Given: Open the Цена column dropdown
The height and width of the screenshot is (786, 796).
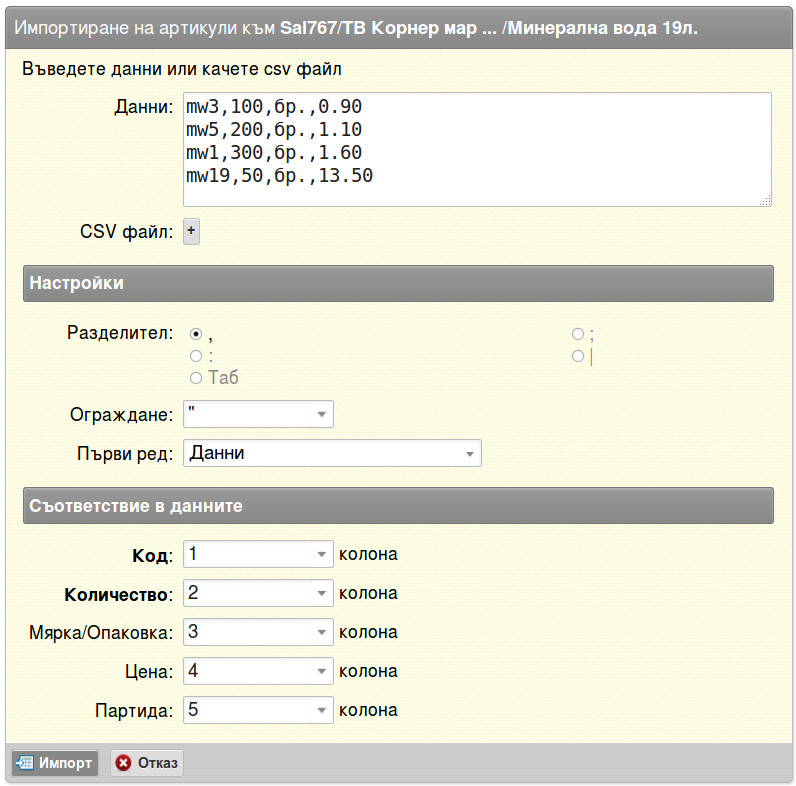Looking at the screenshot, I should (258, 671).
